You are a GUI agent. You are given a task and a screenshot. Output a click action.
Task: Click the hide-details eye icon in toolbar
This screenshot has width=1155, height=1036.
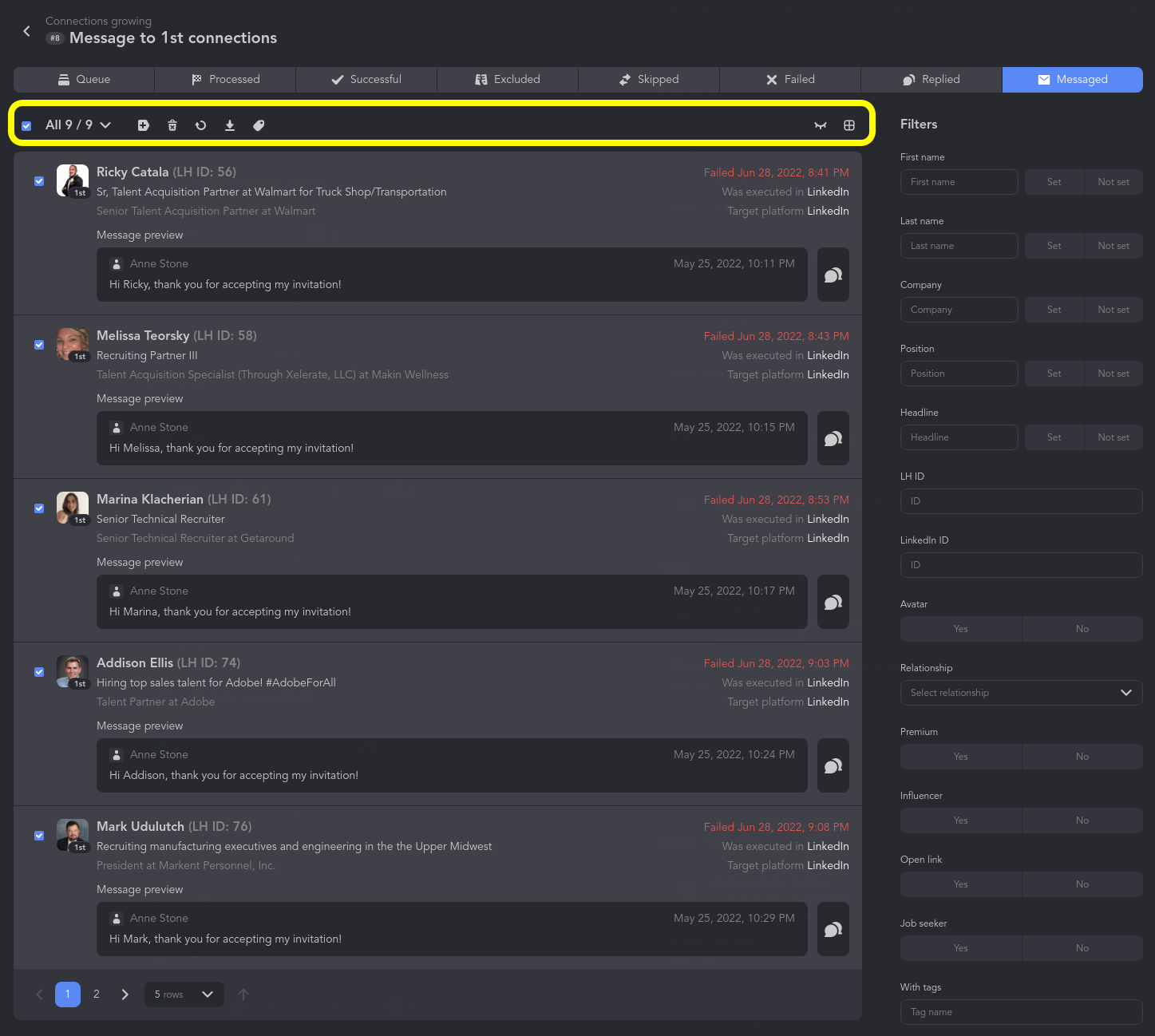click(821, 125)
